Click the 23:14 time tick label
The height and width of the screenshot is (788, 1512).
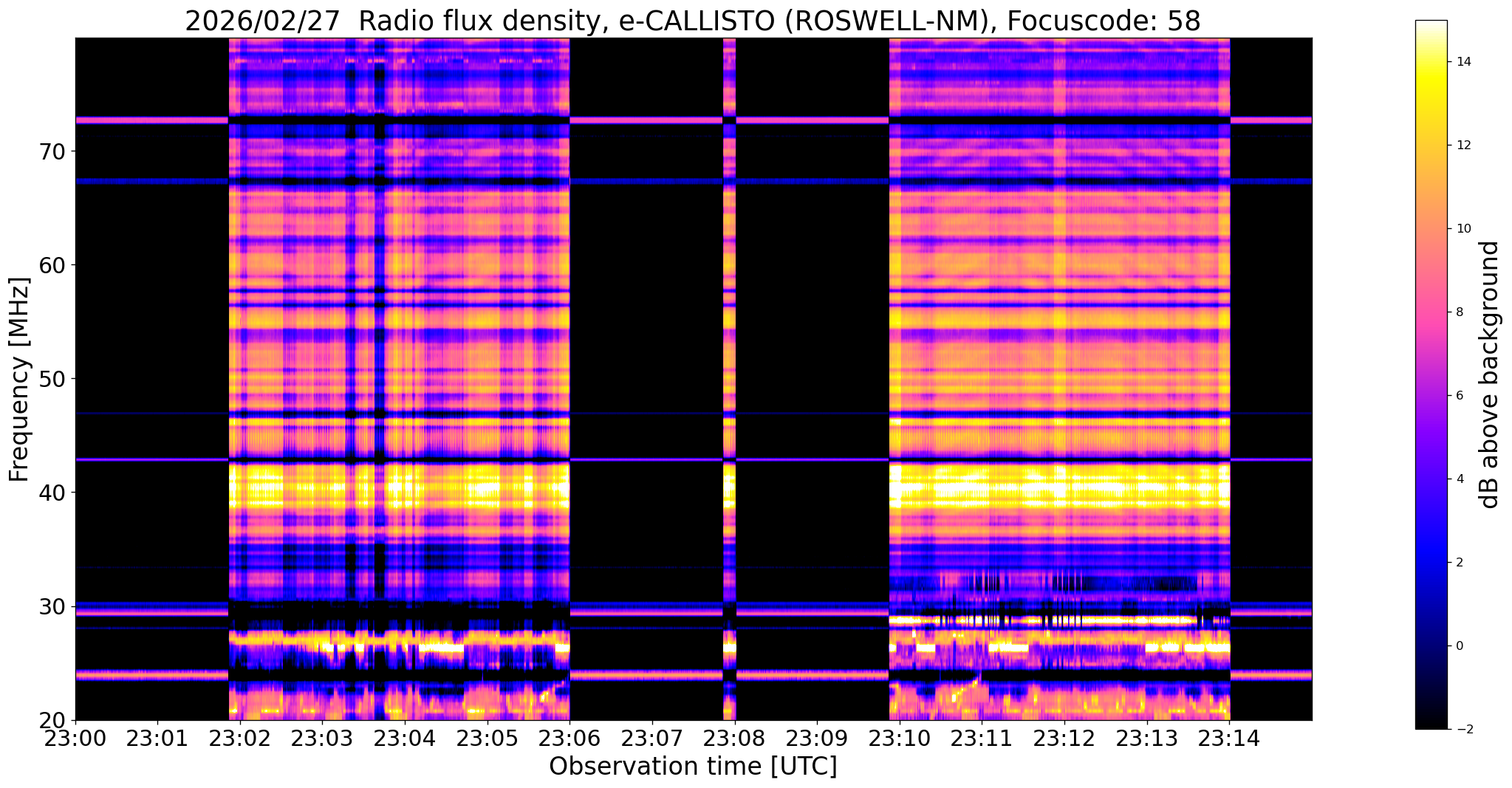tap(1229, 738)
